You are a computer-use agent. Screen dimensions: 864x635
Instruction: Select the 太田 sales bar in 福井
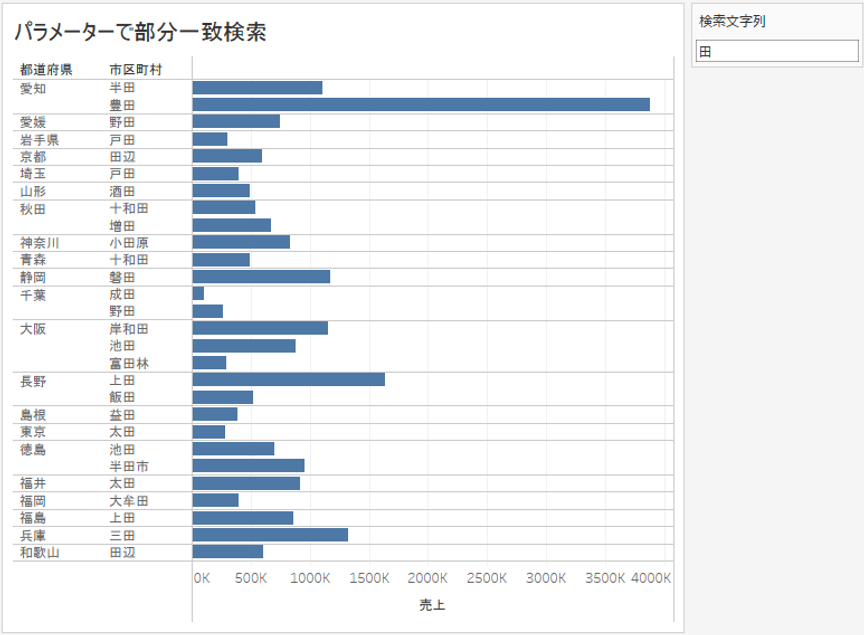(246, 483)
